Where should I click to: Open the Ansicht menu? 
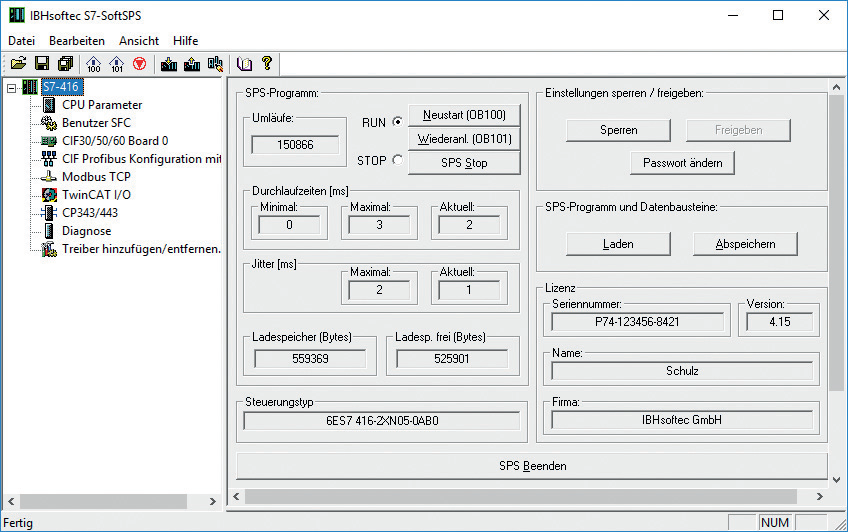tap(138, 41)
